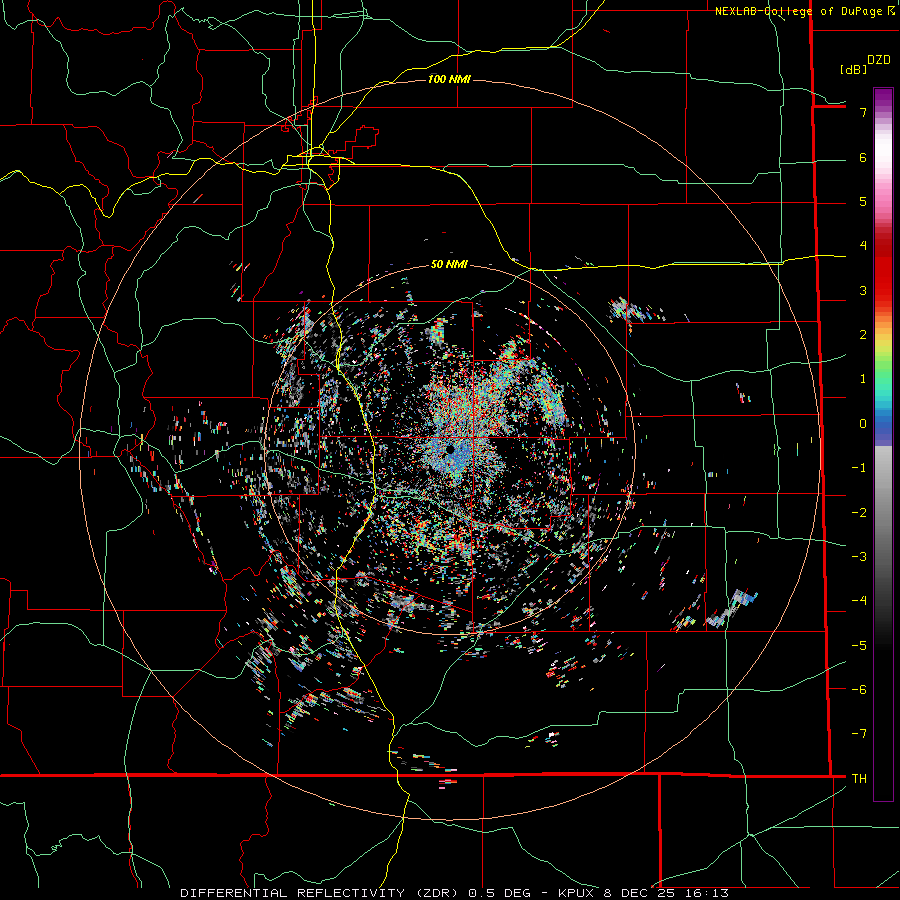Click the scale value 7 label
This screenshot has width=900, height=900.
tap(863, 112)
